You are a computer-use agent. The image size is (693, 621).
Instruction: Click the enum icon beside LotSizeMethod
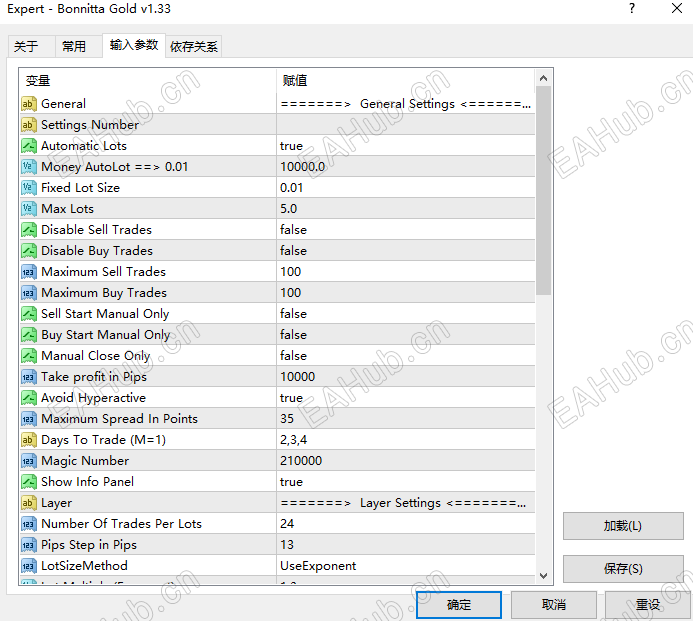pyautogui.click(x=29, y=566)
